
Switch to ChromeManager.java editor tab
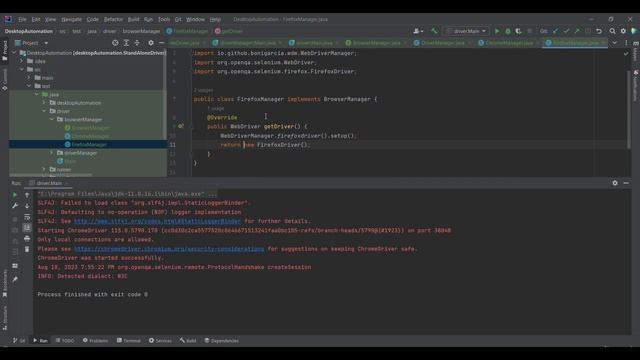pyautogui.click(x=509, y=43)
